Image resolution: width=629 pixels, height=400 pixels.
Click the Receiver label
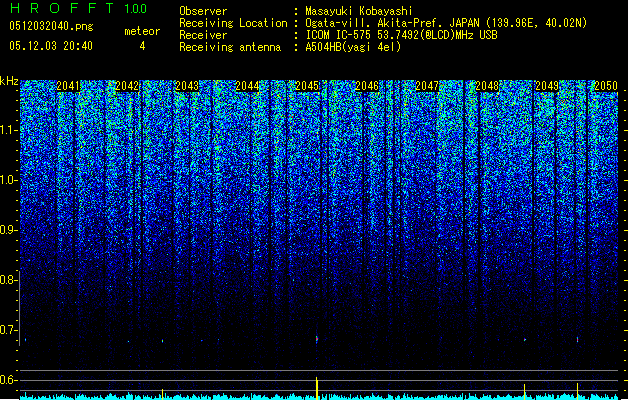[203, 35]
